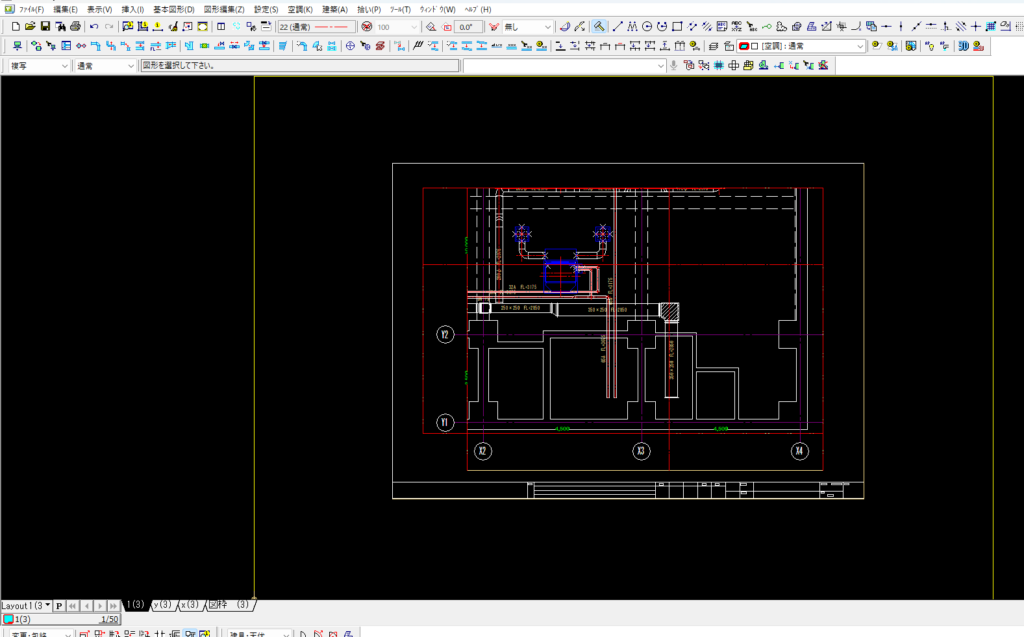
Task: Click the 0.0° angle input field
Action: click(x=467, y=26)
